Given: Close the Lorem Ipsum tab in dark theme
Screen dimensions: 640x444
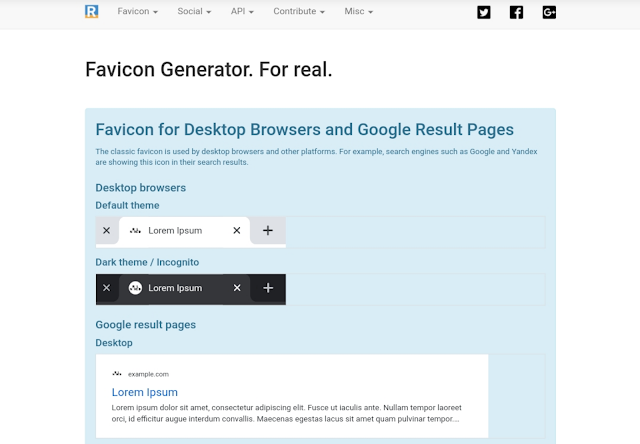Looking at the screenshot, I should coord(237,288).
